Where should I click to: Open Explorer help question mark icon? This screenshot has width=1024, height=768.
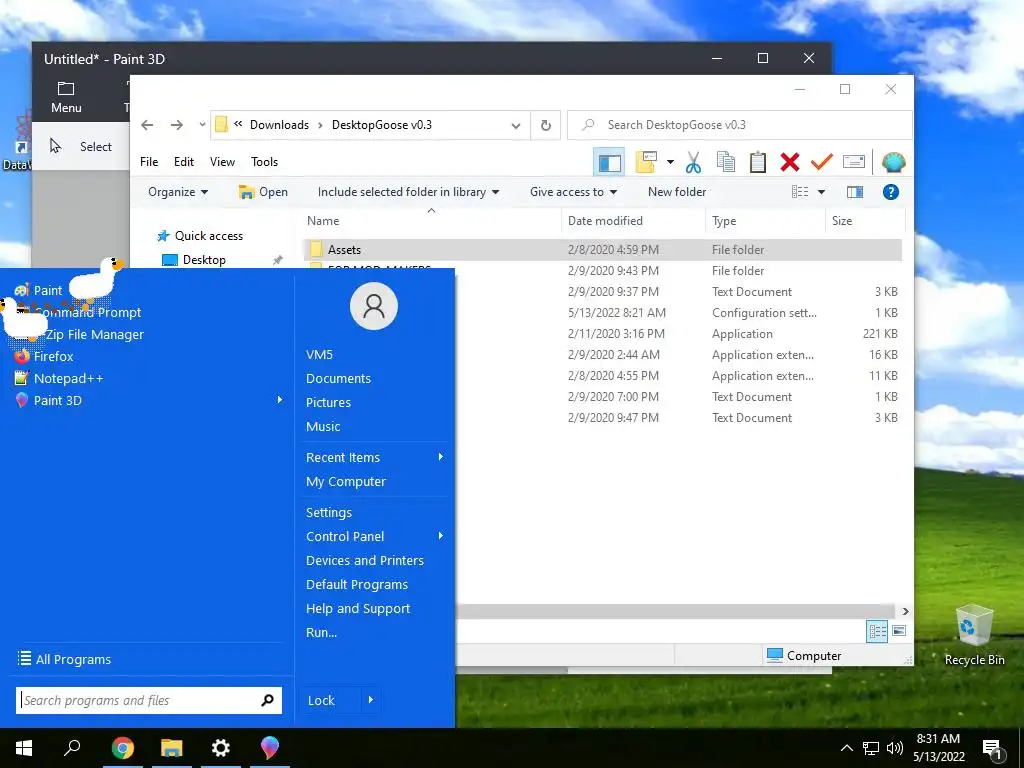point(891,192)
